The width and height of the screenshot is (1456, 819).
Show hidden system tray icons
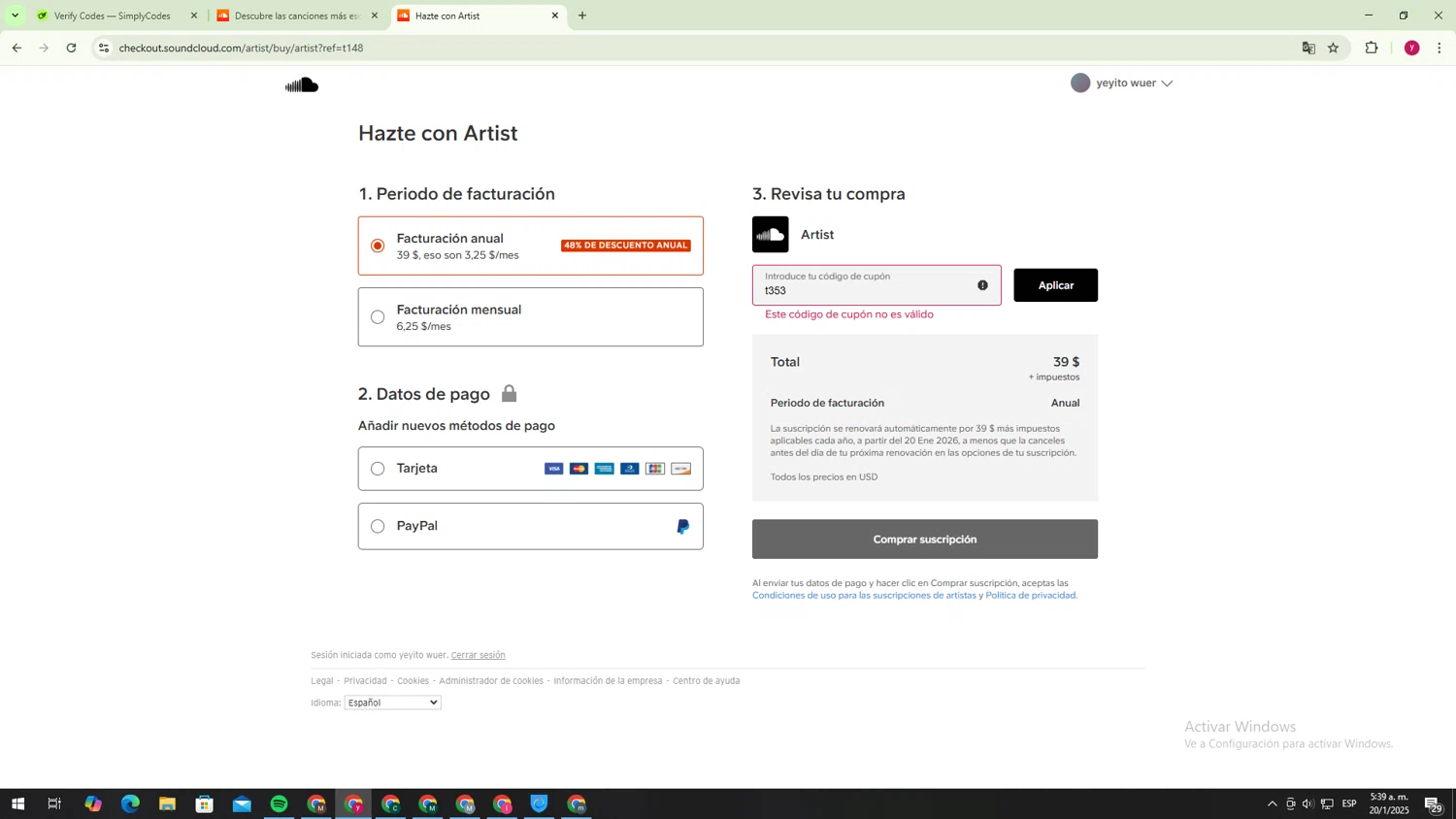[1272, 803]
